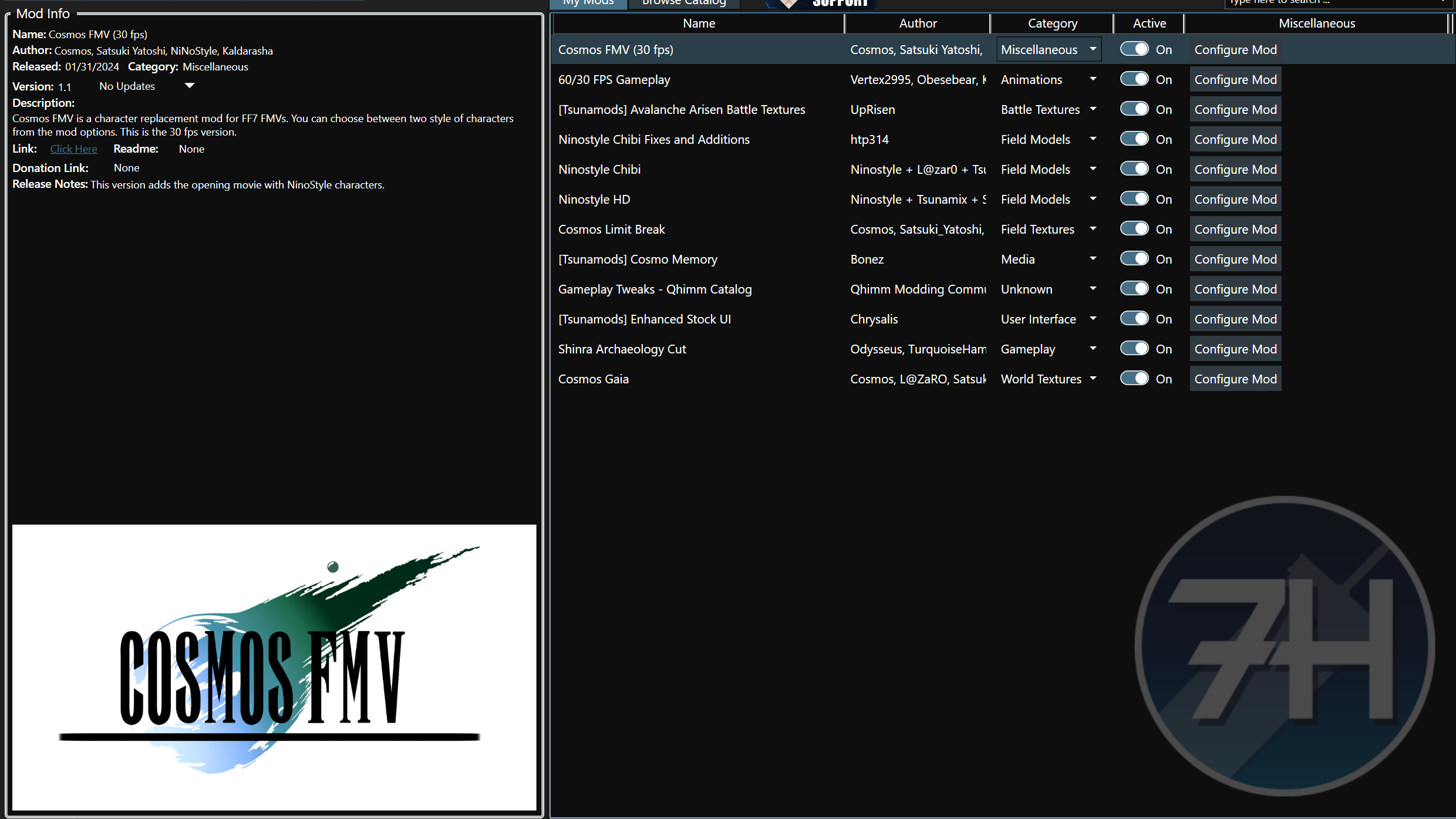
Task: Open the mod's Click Here link
Action: coord(73,149)
